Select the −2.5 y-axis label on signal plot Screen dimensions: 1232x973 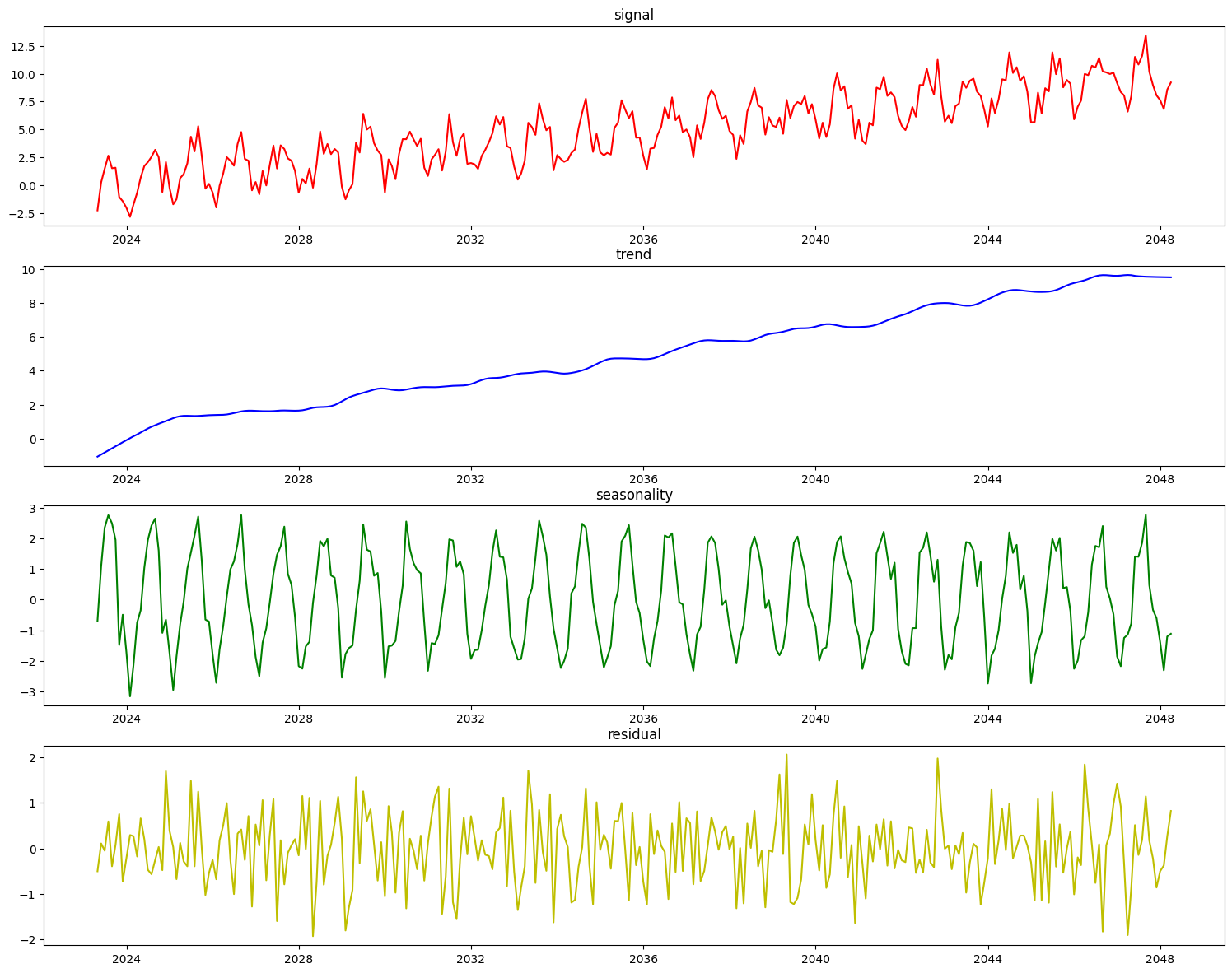pyautogui.click(x=21, y=214)
